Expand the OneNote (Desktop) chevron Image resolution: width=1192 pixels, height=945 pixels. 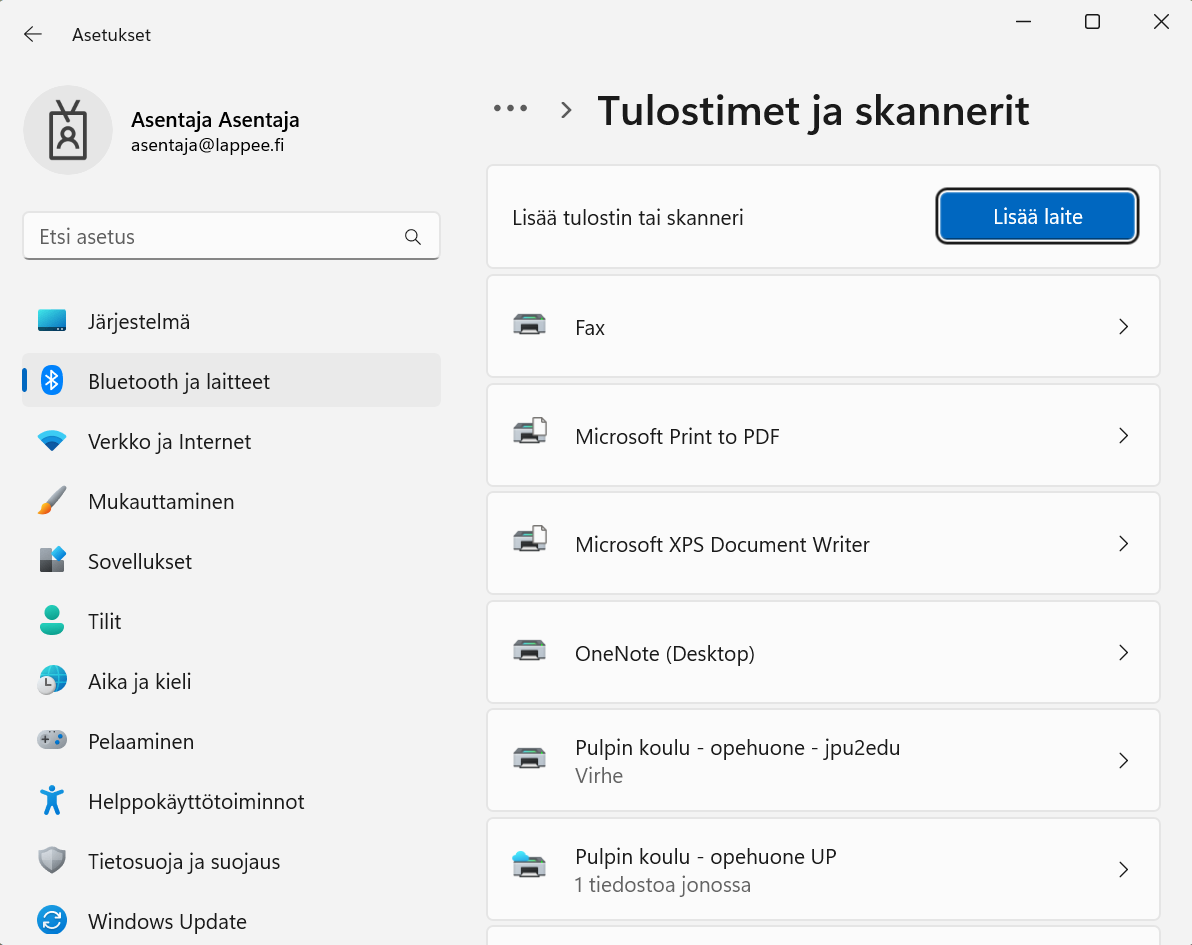point(1124,652)
